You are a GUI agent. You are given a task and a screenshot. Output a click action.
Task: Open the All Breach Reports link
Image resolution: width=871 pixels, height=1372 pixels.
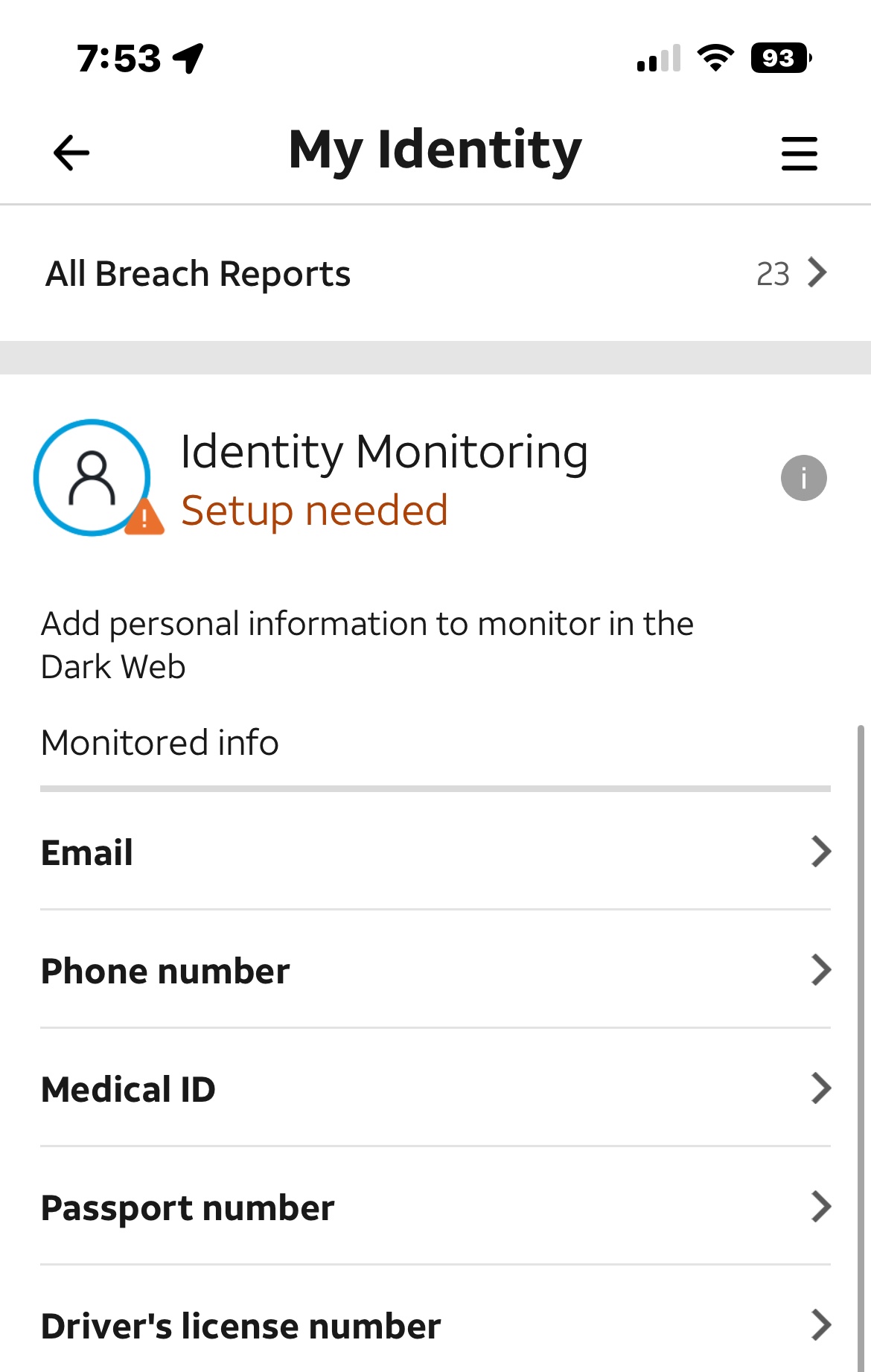[198, 274]
